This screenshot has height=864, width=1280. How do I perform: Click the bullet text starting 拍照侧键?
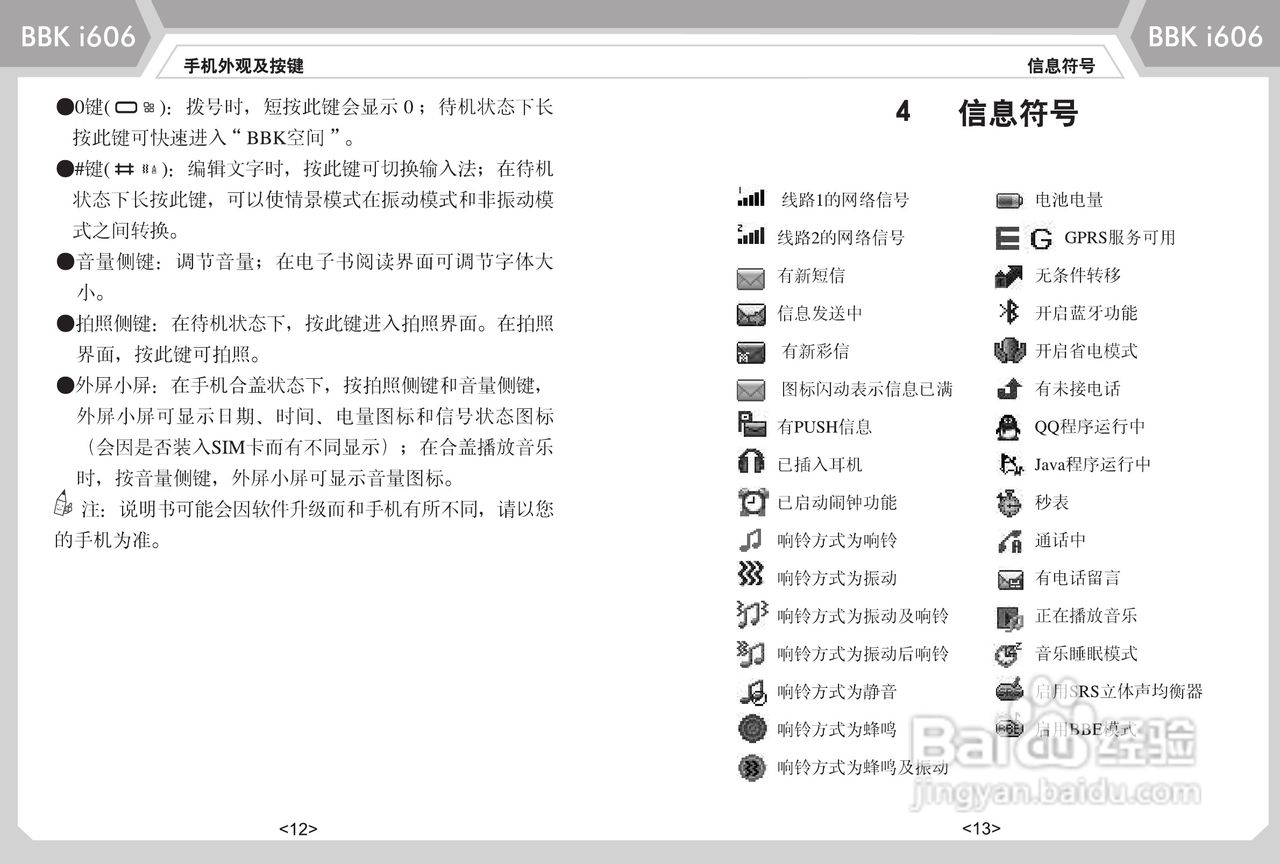(x=304, y=339)
